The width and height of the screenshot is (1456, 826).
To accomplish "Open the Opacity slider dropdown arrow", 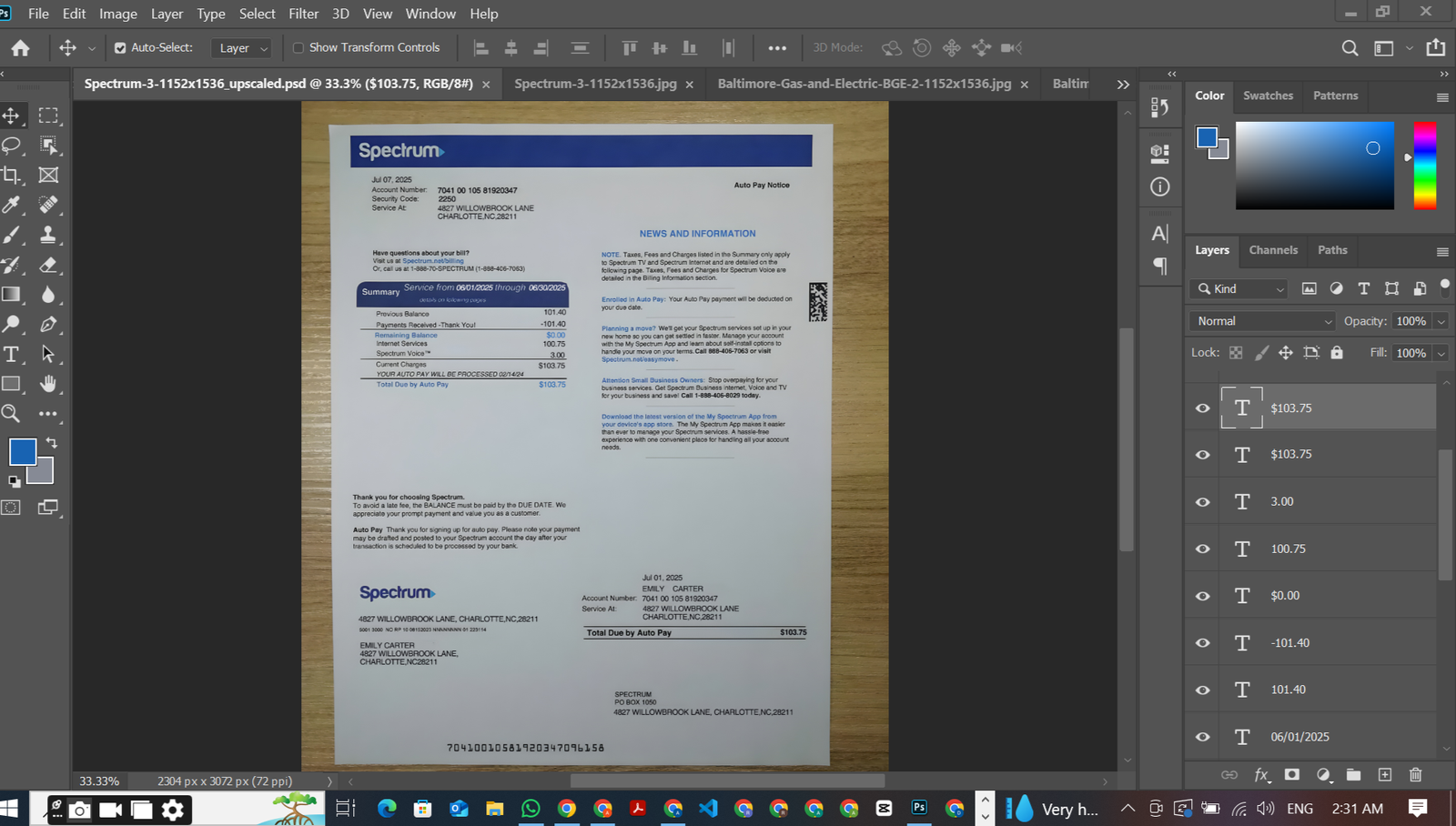I will pyautogui.click(x=1441, y=321).
